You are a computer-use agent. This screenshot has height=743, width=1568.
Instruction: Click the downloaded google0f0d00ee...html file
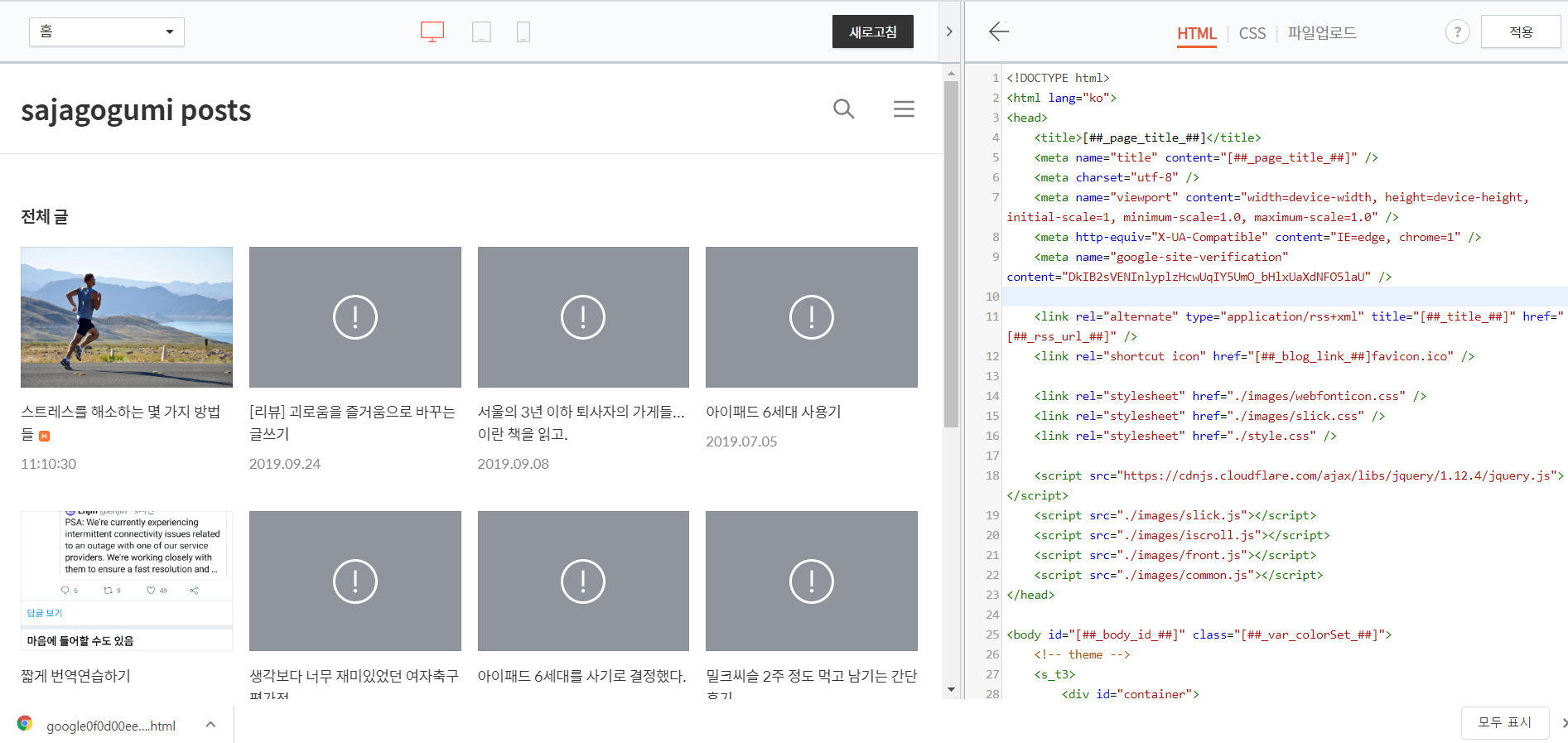[111, 726]
